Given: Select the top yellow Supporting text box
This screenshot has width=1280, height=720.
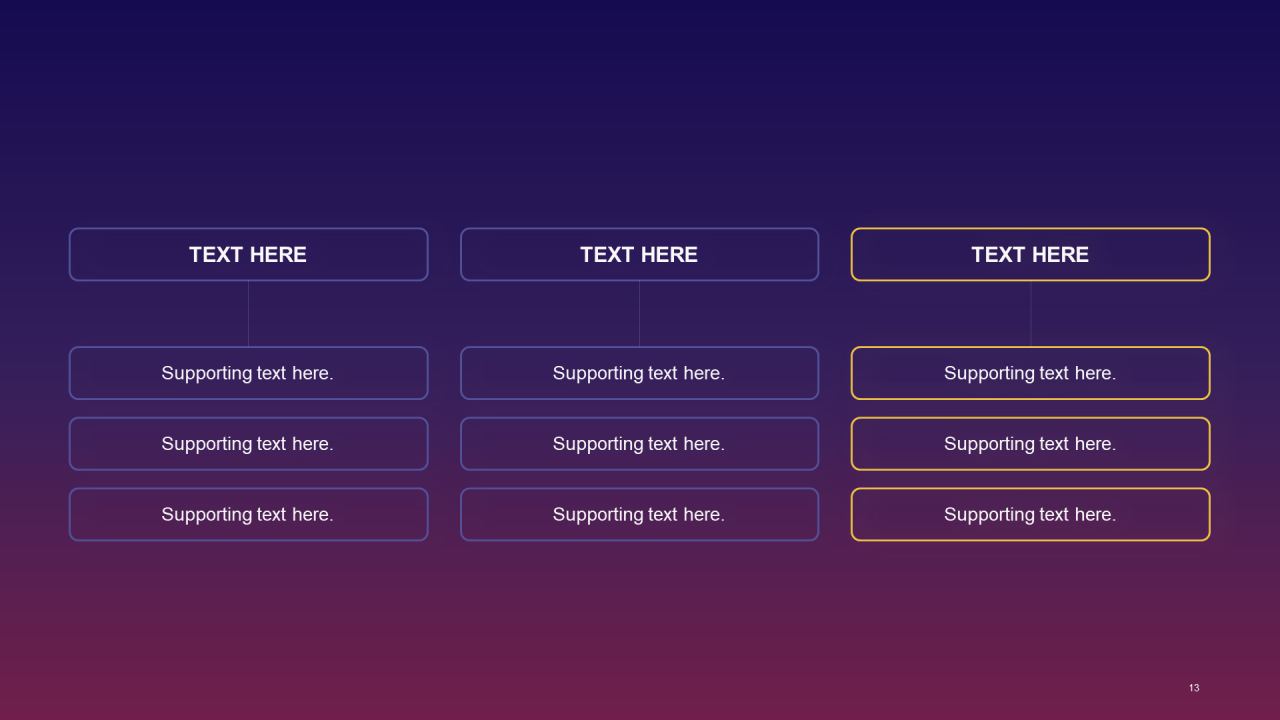Looking at the screenshot, I should (1030, 373).
